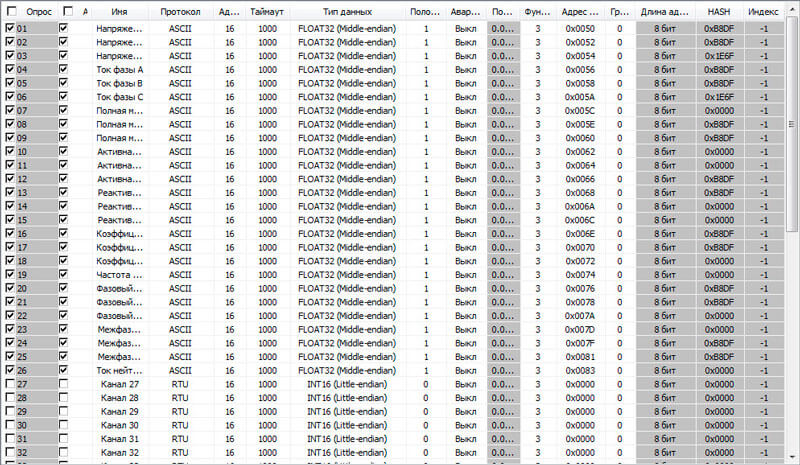Open the RTU protocol cell for Канал 28
800x465 pixels.
click(x=180, y=398)
